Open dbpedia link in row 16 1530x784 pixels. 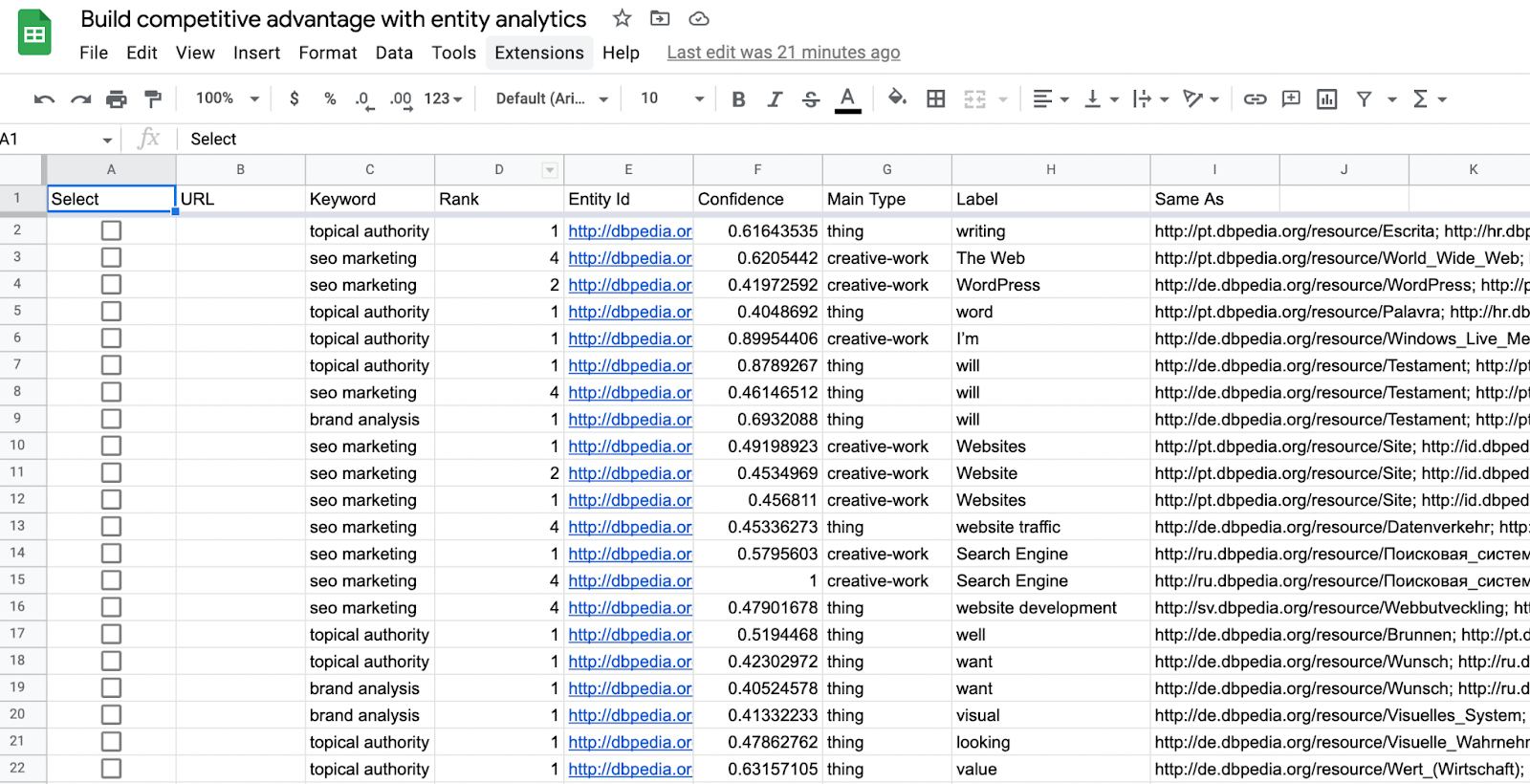point(630,607)
